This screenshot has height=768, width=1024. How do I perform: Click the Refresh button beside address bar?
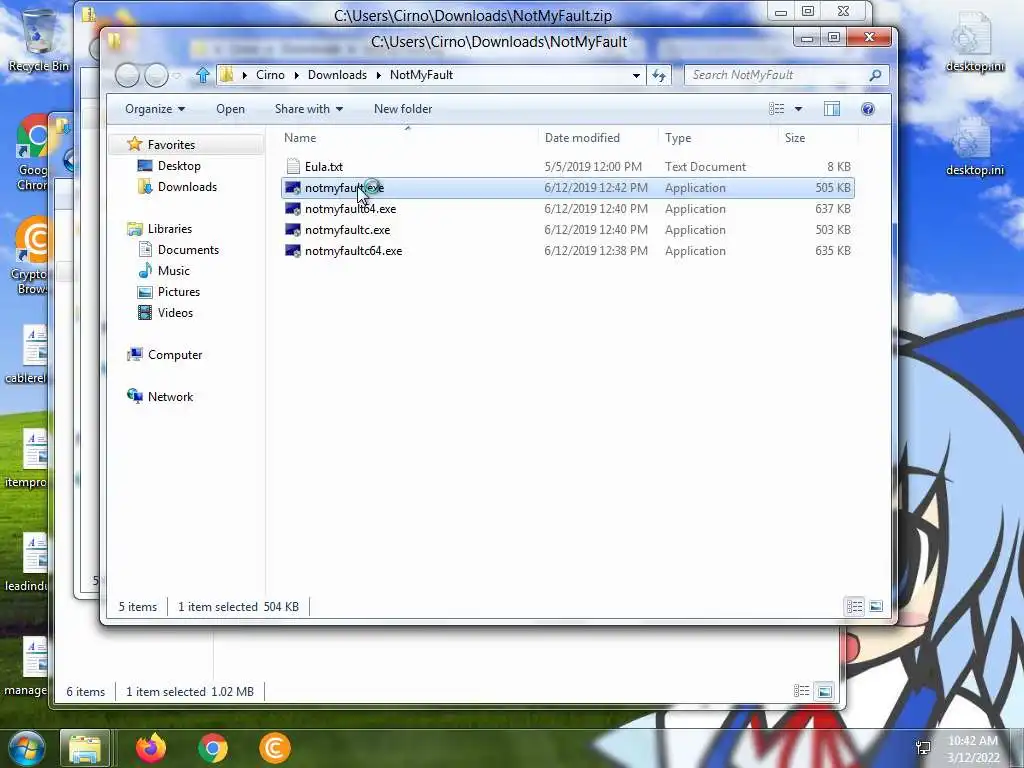[659, 75]
